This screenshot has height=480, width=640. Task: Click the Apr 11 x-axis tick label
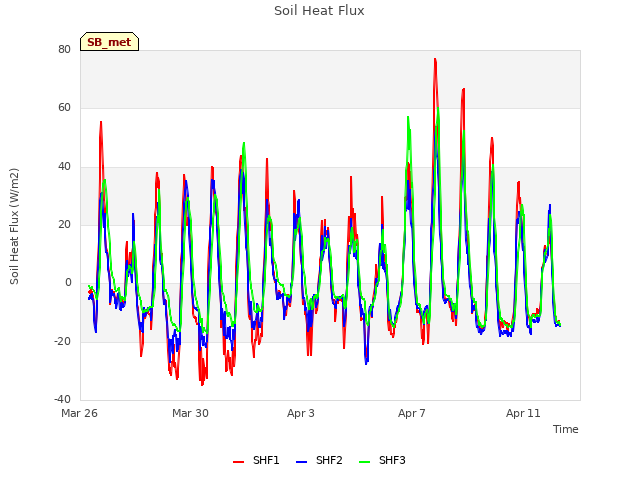tap(523, 413)
